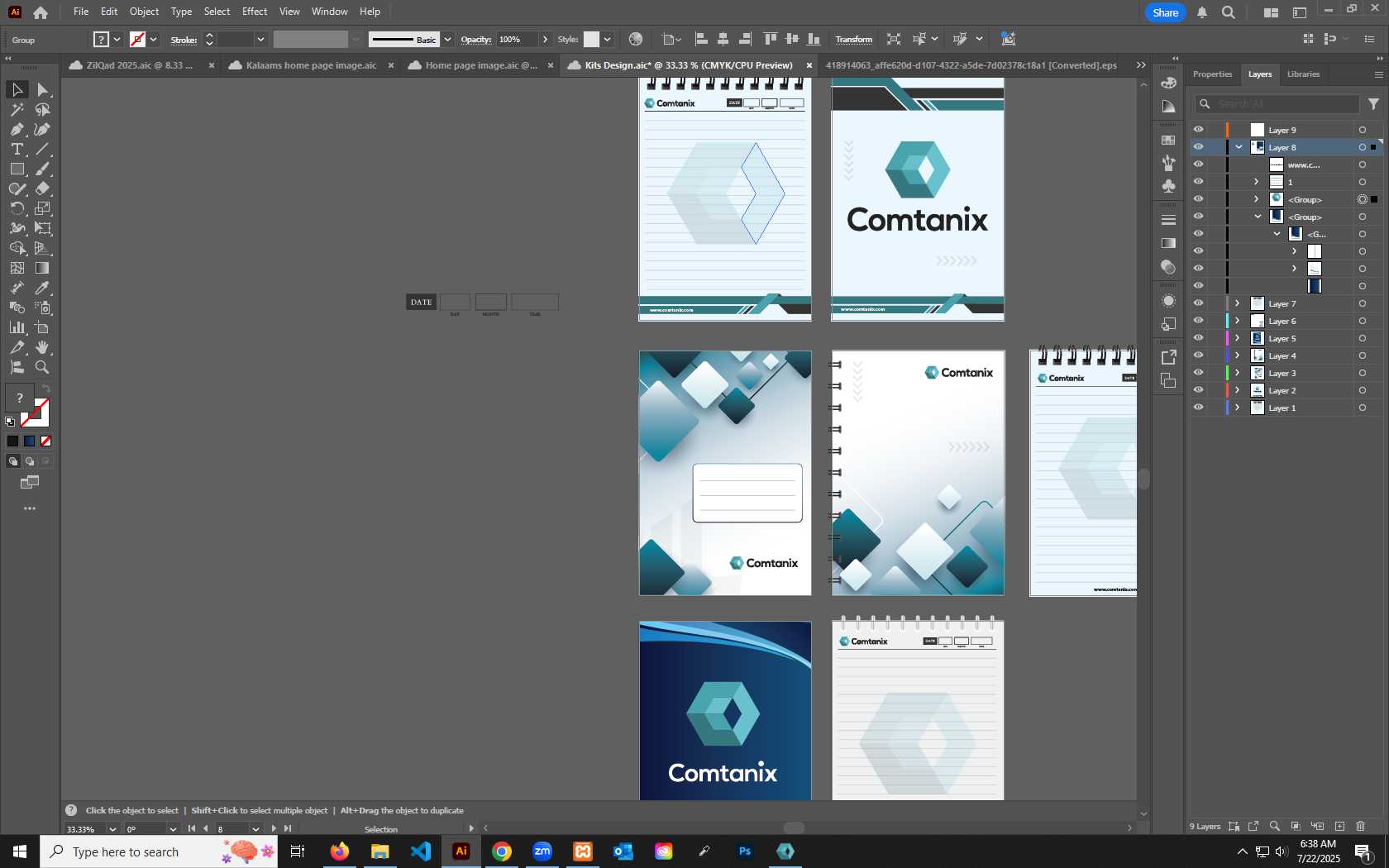Switch to the Properties tab
This screenshot has width=1389, height=868.
[1212, 74]
